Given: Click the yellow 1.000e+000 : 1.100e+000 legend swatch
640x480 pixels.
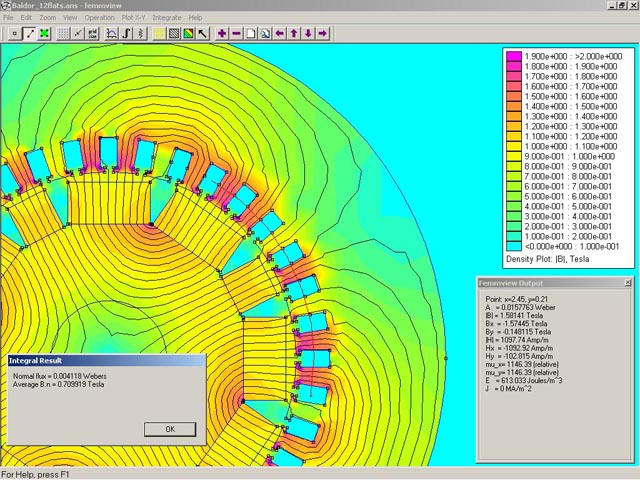Looking at the screenshot, I should (x=514, y=146).
